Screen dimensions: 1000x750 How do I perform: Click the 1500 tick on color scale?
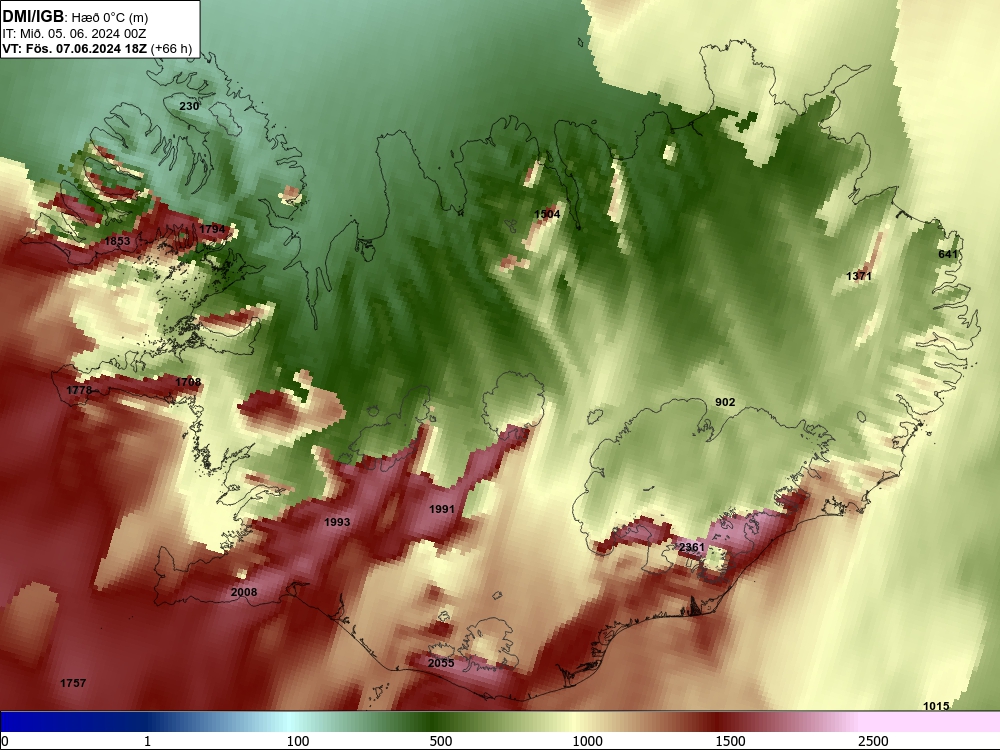(x=730, y=741)
